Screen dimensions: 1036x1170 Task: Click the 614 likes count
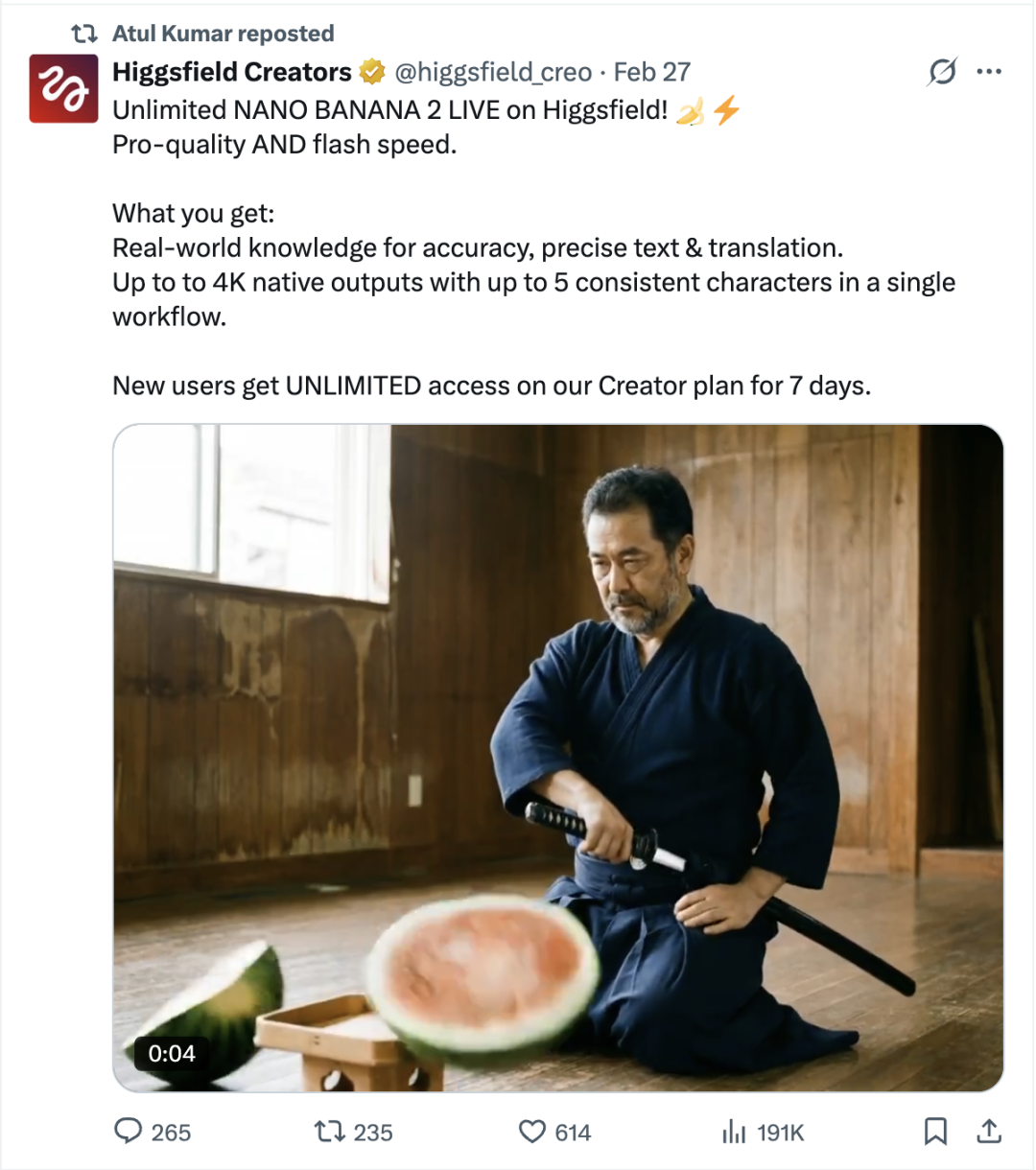point(573,1133)
